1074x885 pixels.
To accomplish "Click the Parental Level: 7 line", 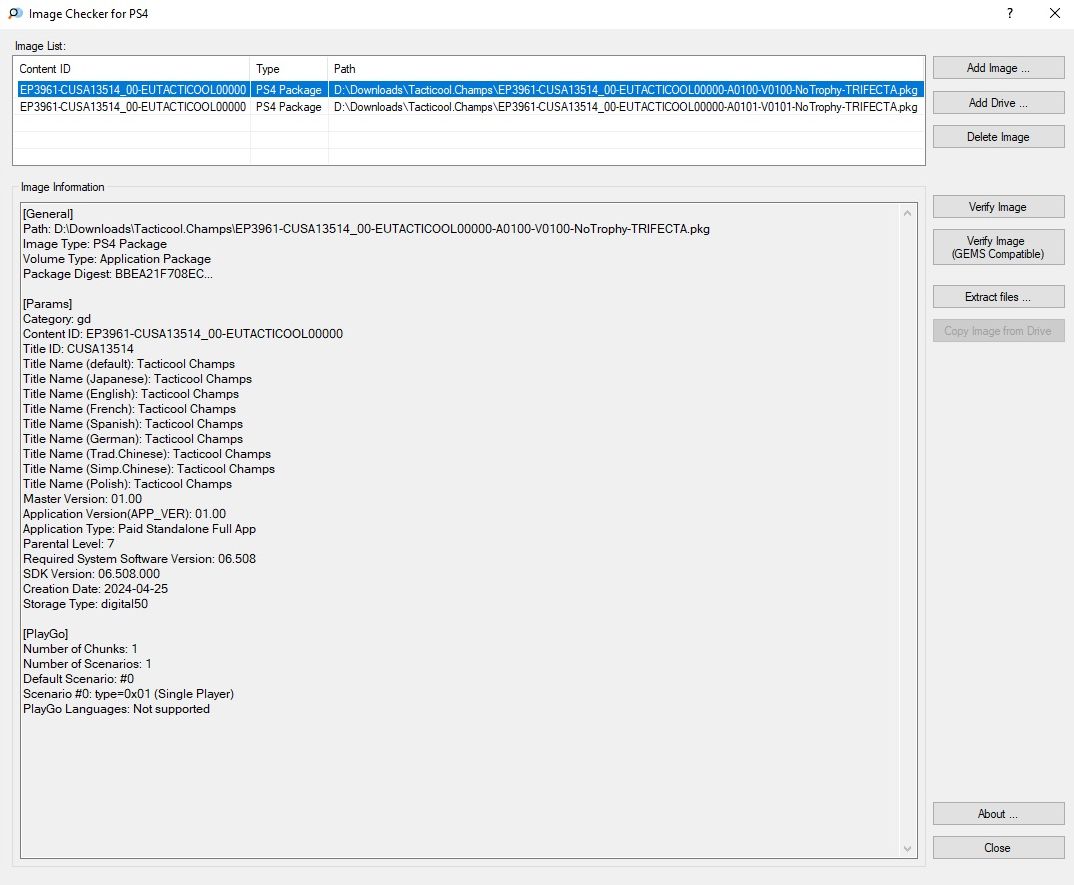I will pos(68,544).
